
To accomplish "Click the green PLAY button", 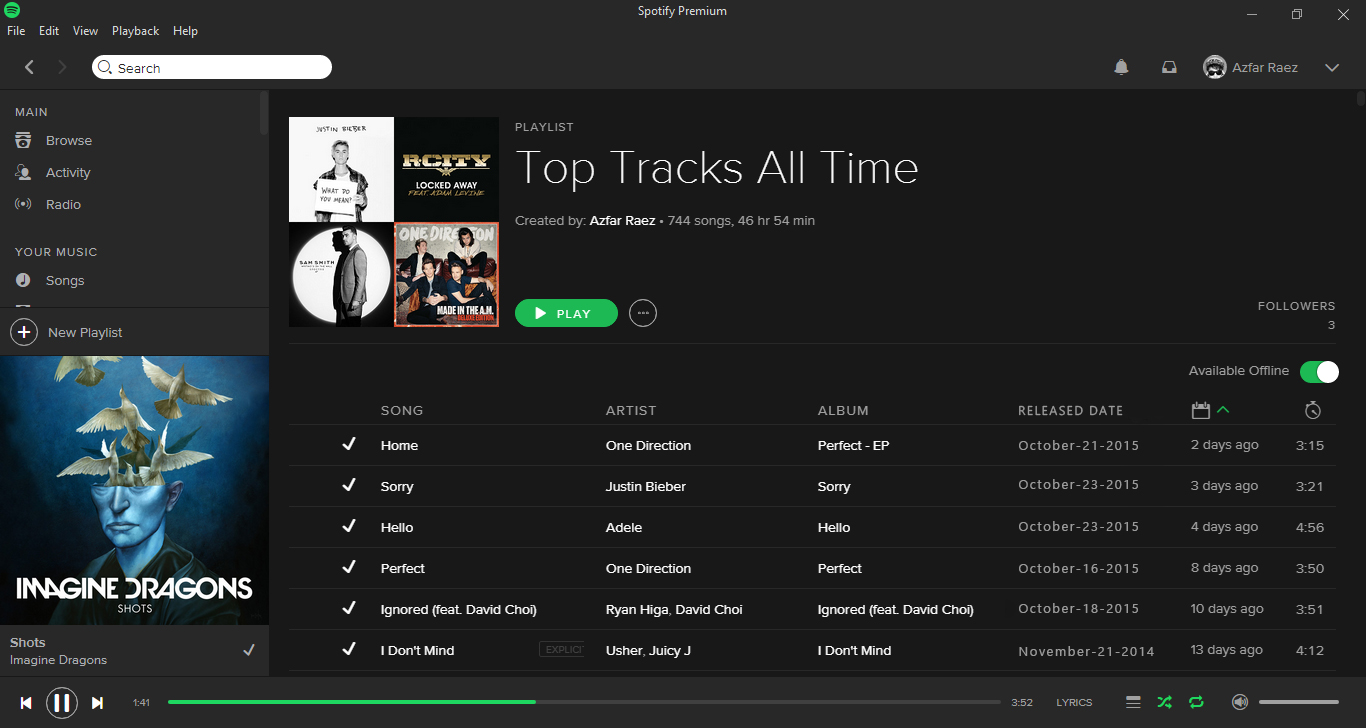I will 566,313.
